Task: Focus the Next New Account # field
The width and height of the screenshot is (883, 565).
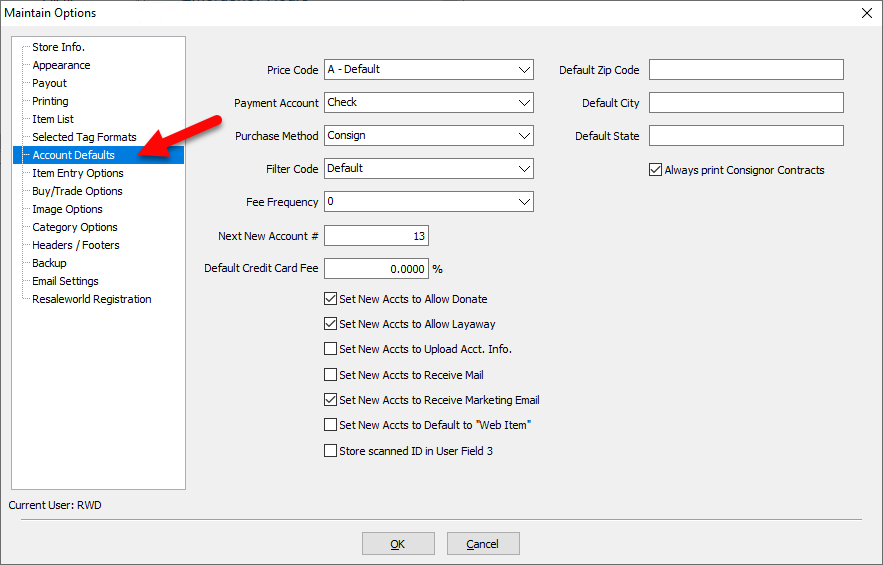Action: (x=376, y=236)
